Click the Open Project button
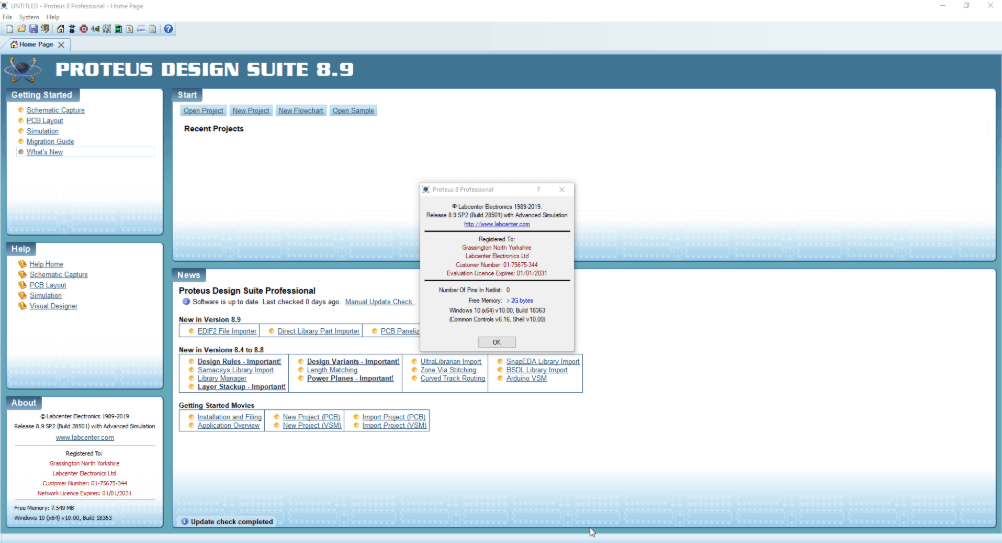The width and height of the screenshot is (1002, 543). [203, 111]
